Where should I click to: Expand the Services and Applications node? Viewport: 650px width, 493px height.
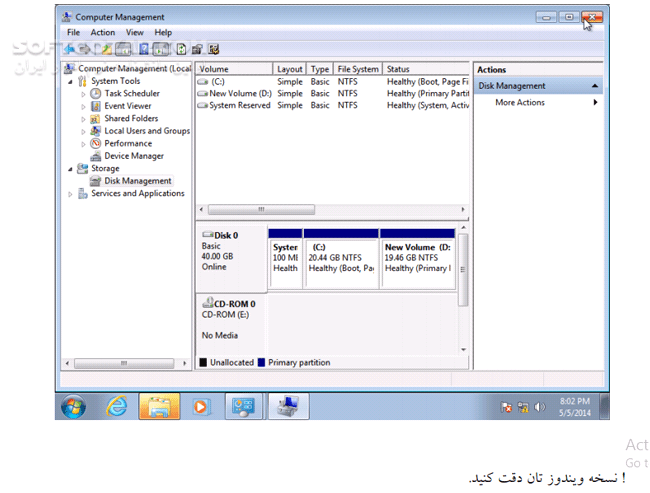point(71,194)
